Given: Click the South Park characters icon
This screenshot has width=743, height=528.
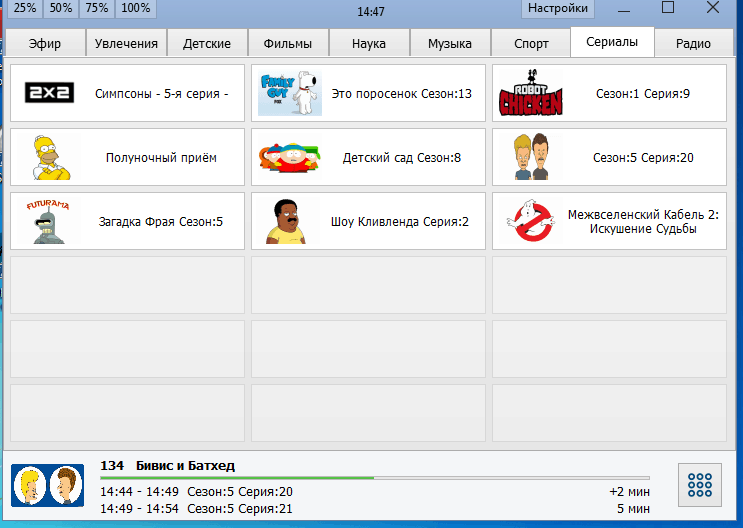Looking at the screenshot, I should [290, 157].
